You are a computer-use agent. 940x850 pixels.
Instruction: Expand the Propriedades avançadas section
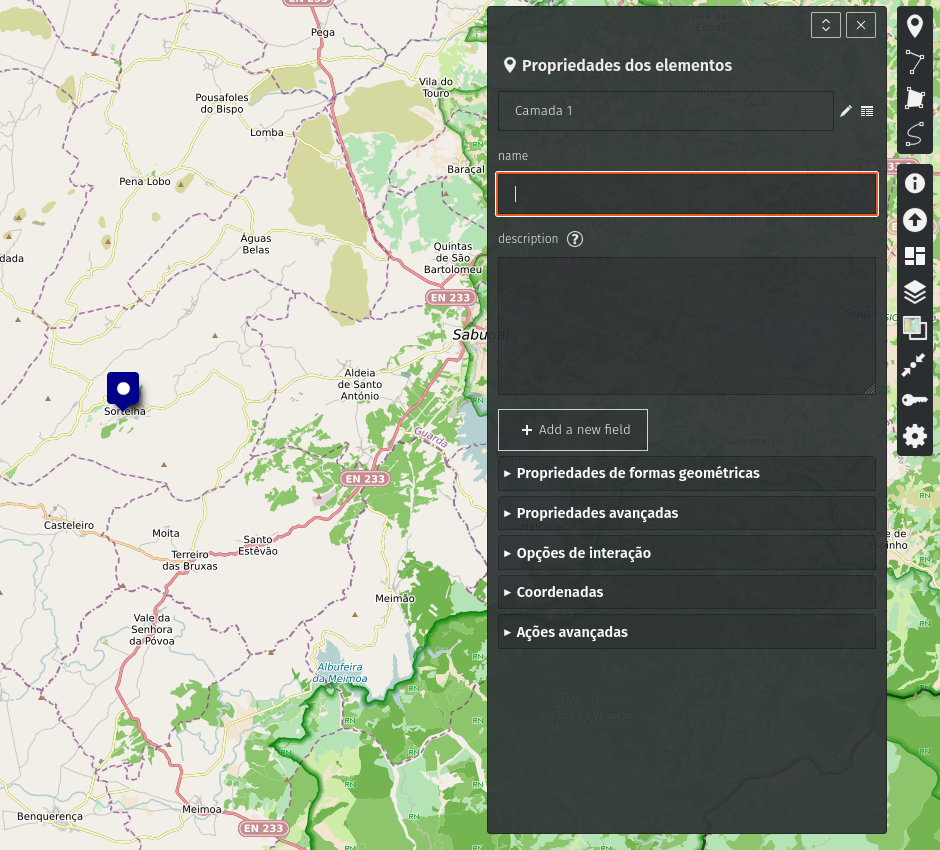pos(687,513)
